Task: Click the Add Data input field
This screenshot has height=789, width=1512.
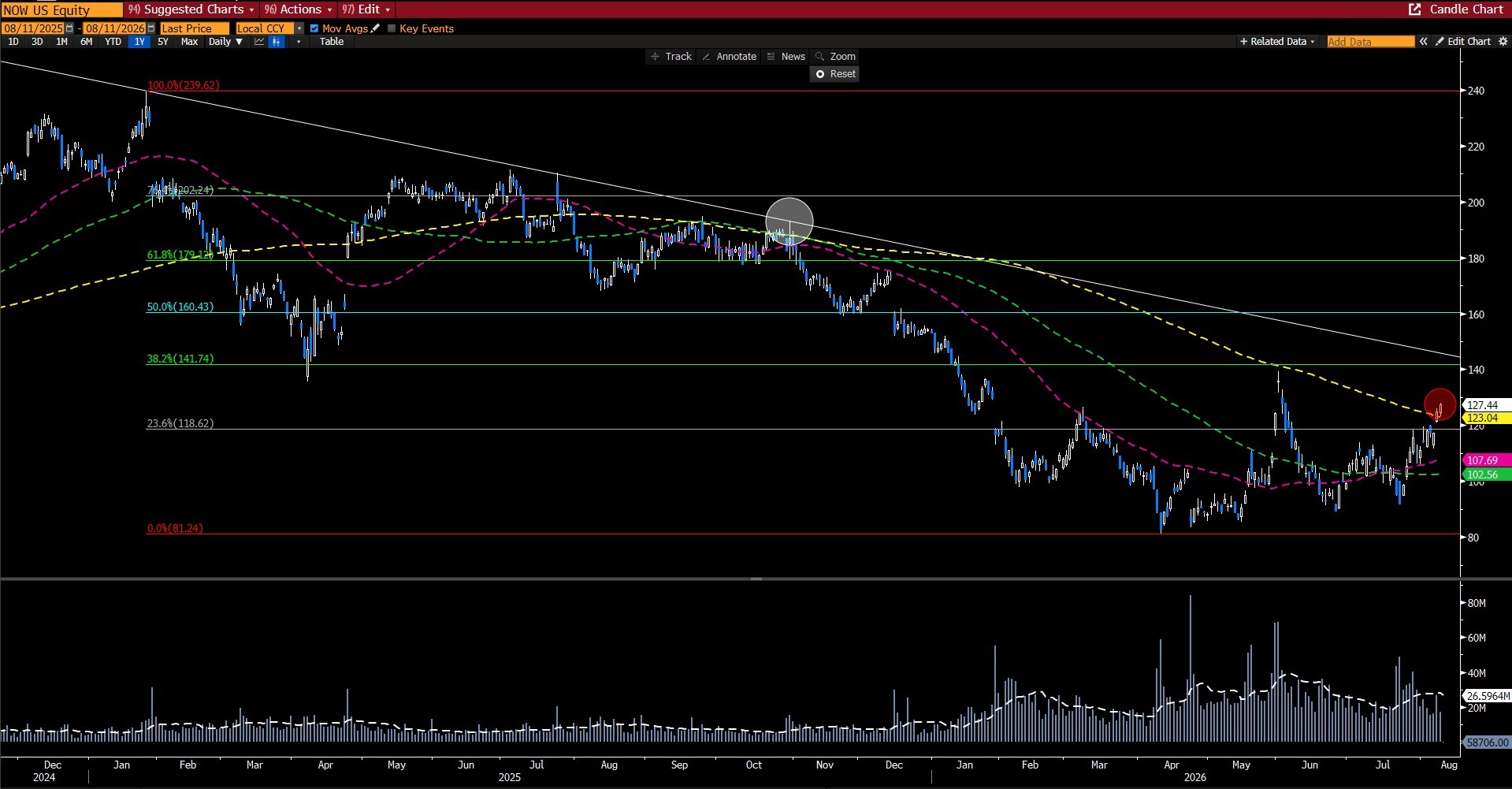Action: (x=1370, y=42)
